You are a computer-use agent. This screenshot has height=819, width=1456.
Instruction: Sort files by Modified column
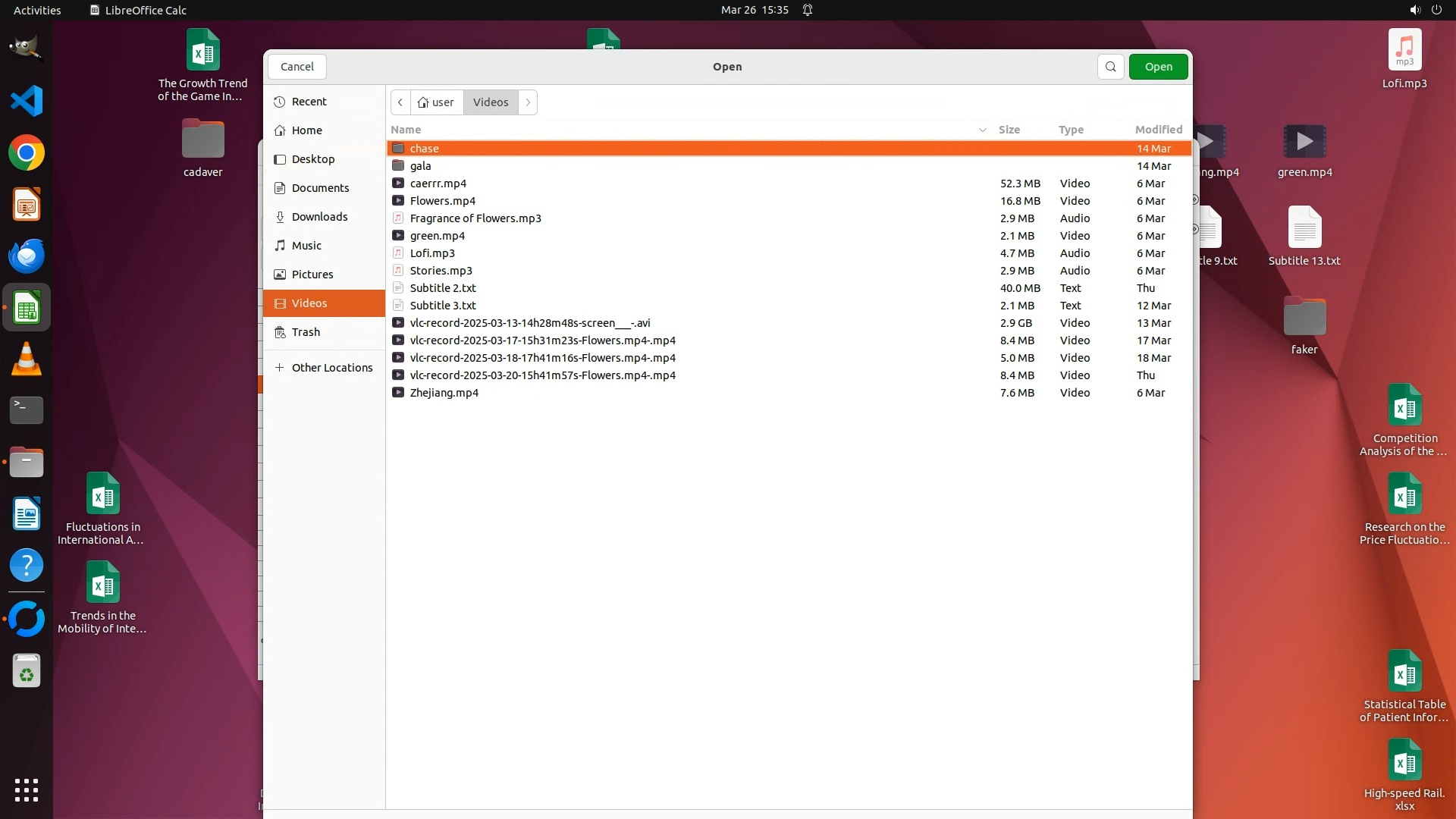1158,130
